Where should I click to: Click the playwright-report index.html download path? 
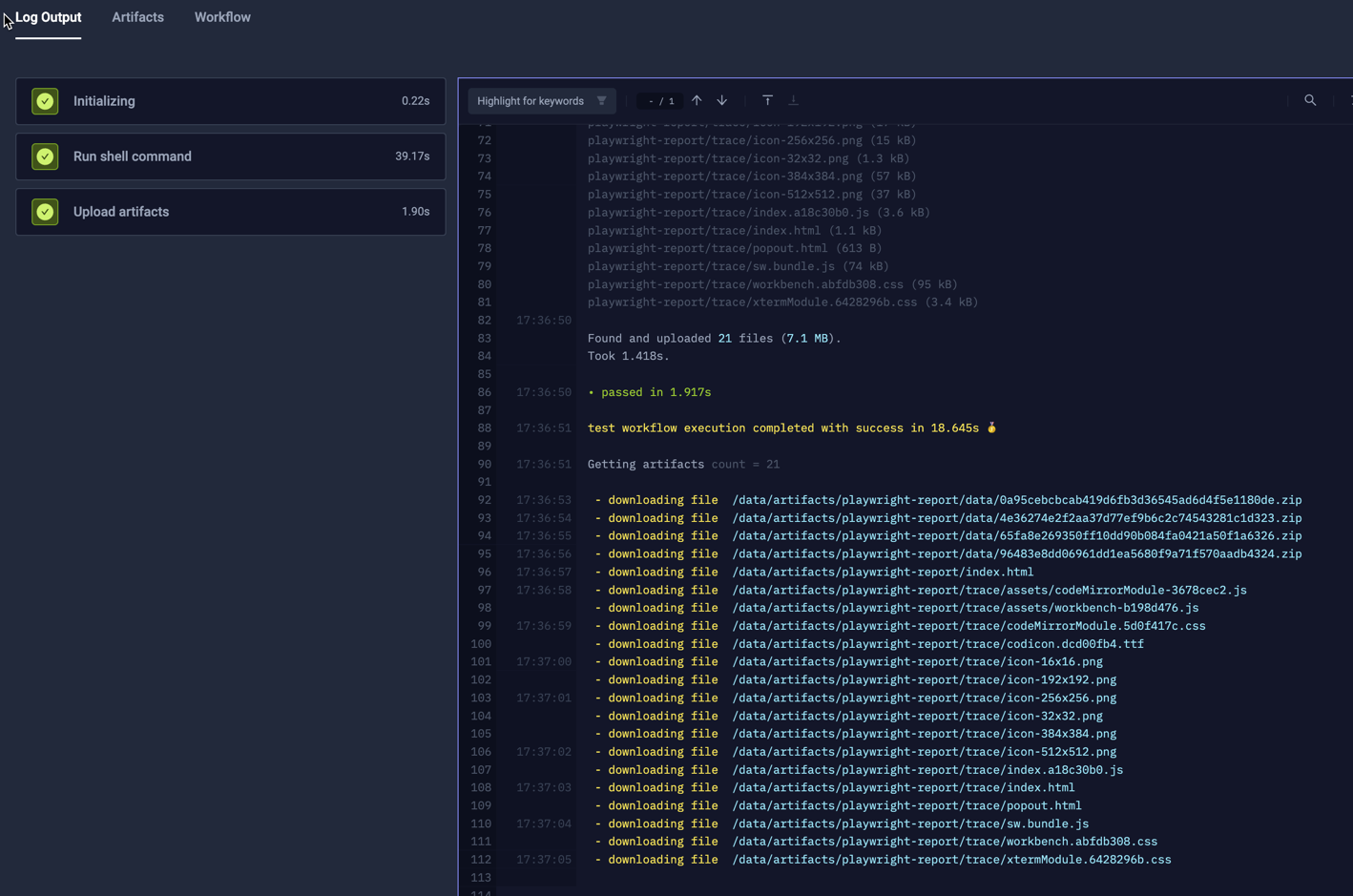point(883,572)
